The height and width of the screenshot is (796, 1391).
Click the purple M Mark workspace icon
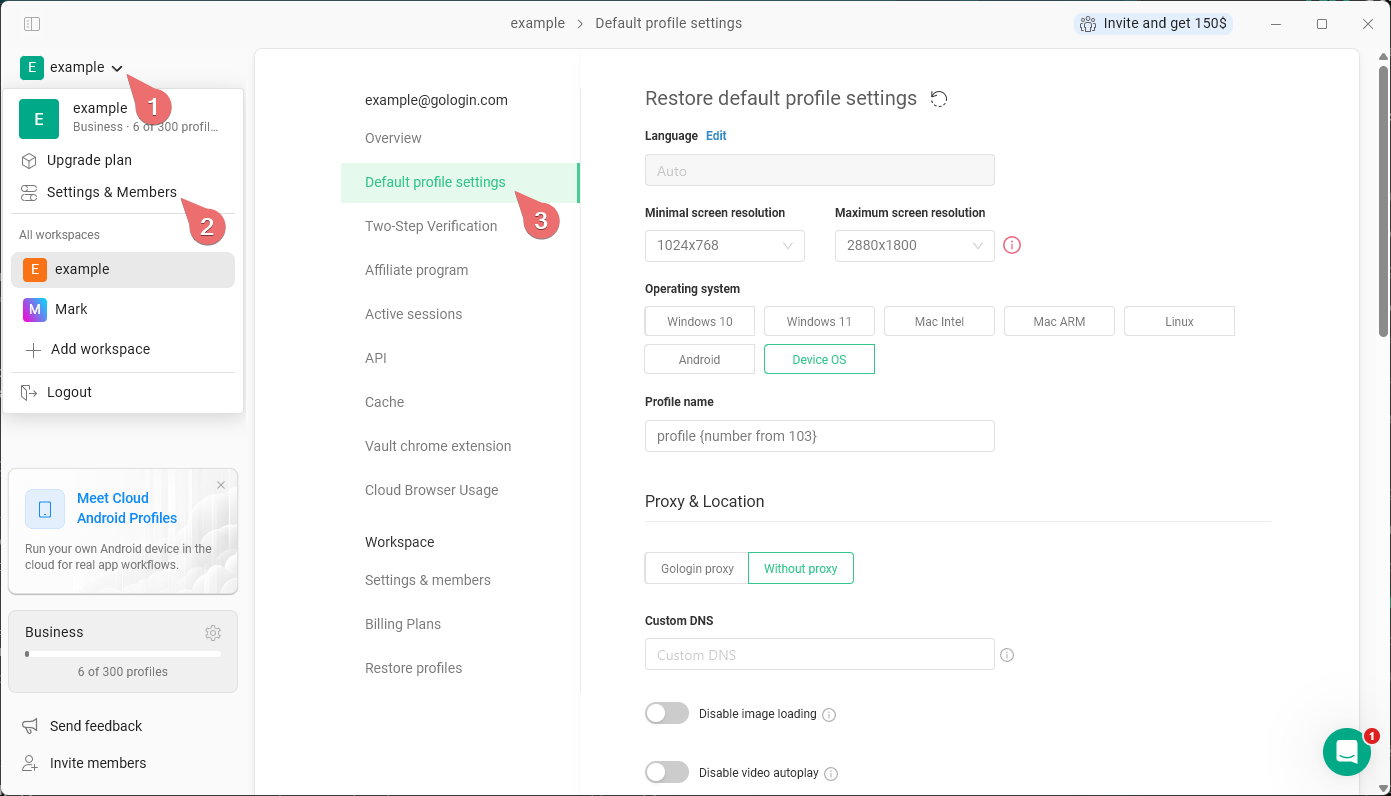coord(35,309)
